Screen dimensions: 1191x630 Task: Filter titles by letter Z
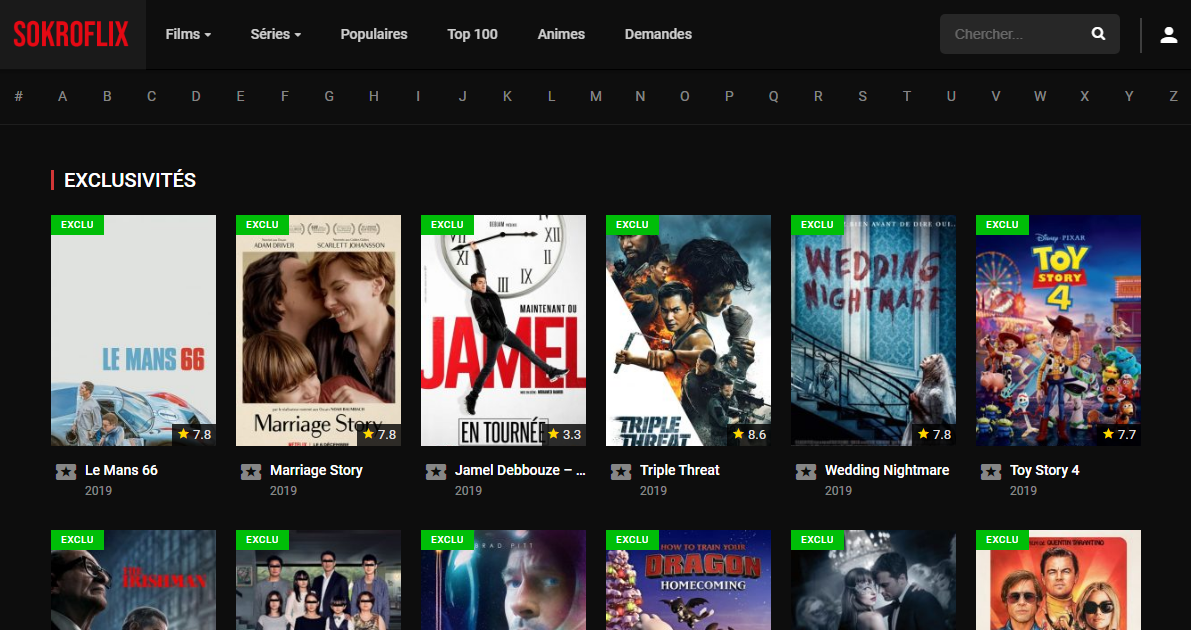(1174, 97)
